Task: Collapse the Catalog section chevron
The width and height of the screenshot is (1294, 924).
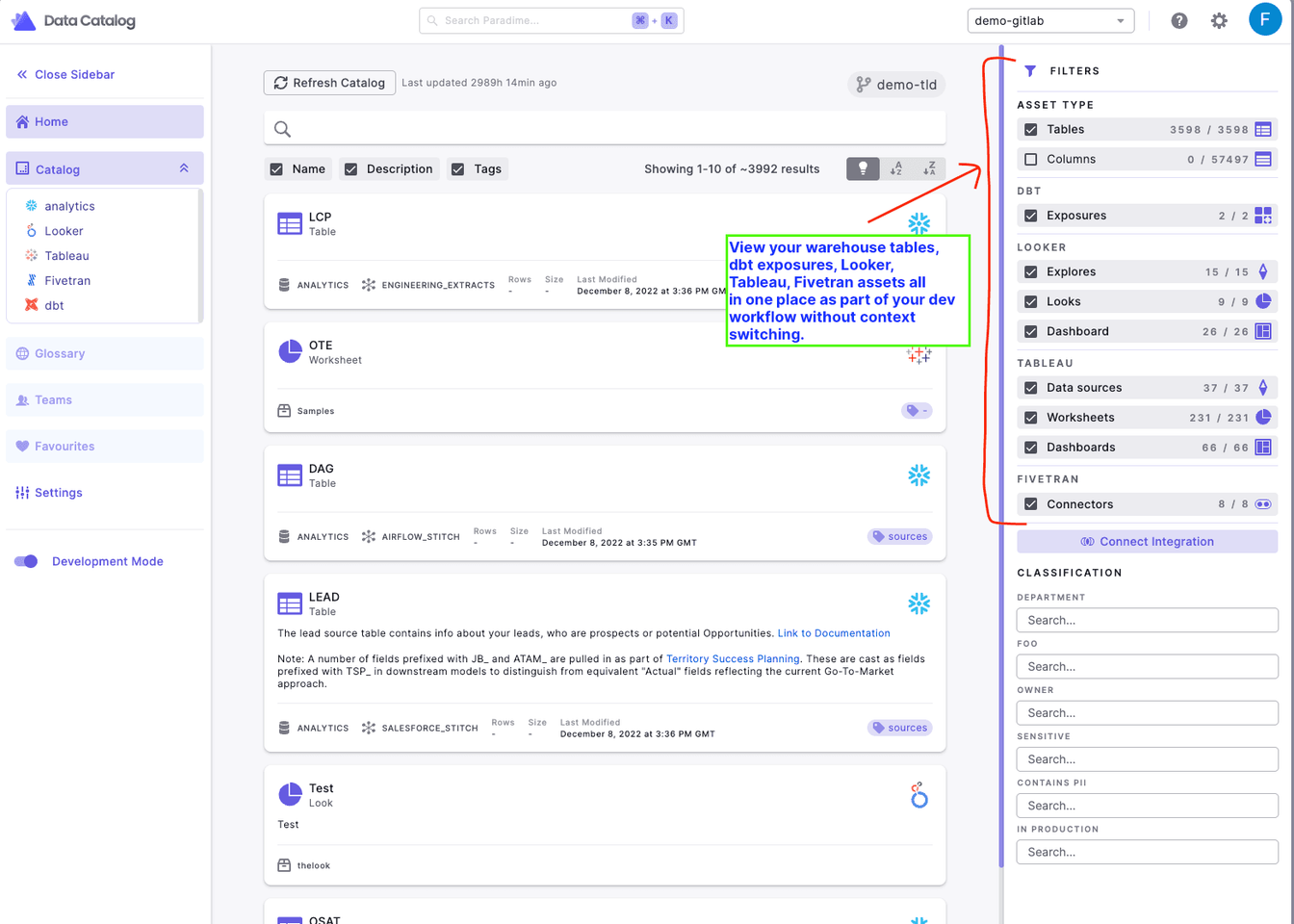Action: [184, 168]
